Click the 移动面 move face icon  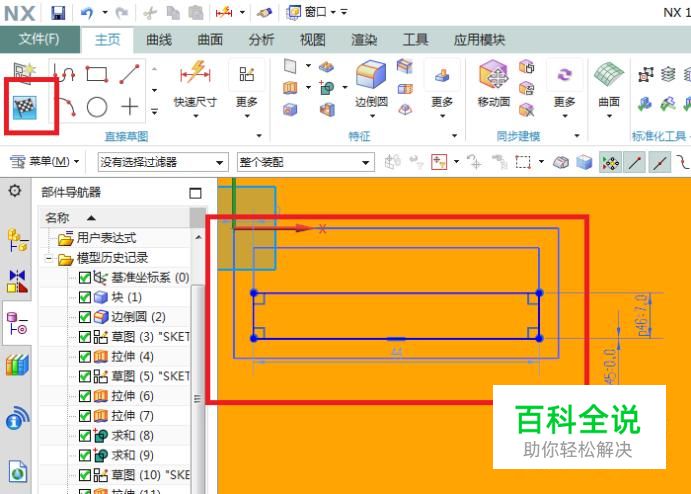(x=494, y=74)
